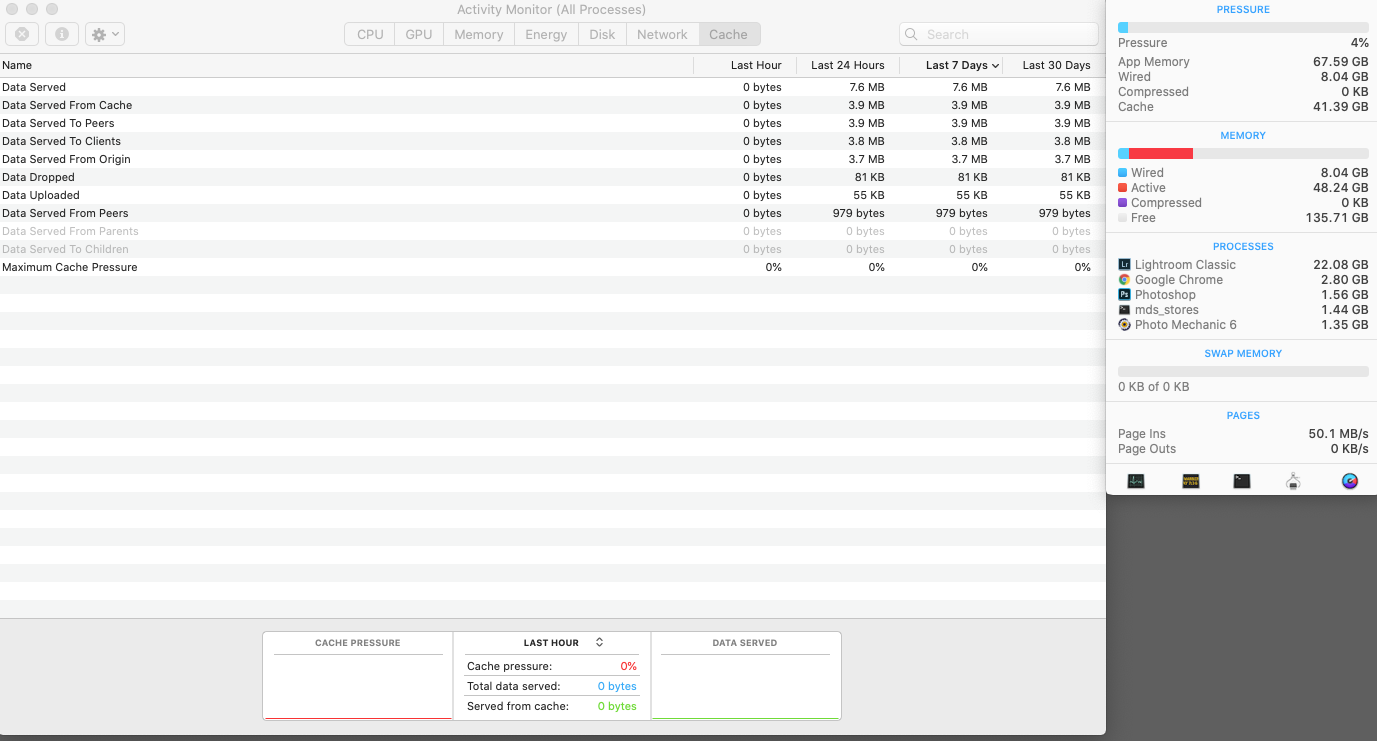Click the PROCESSES section heading
The width and height of the screenshot is (1377, 741).
[x=1243, y=246]
